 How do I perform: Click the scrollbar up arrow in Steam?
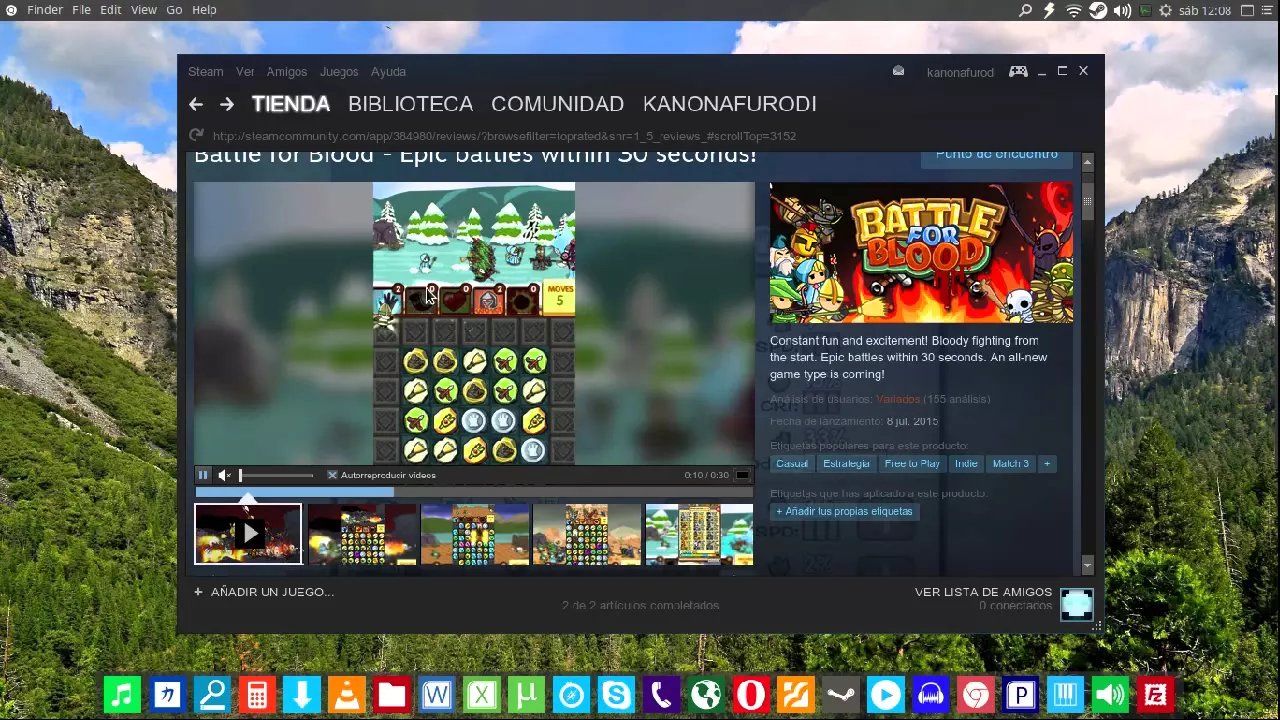[x=1087, y=162]
